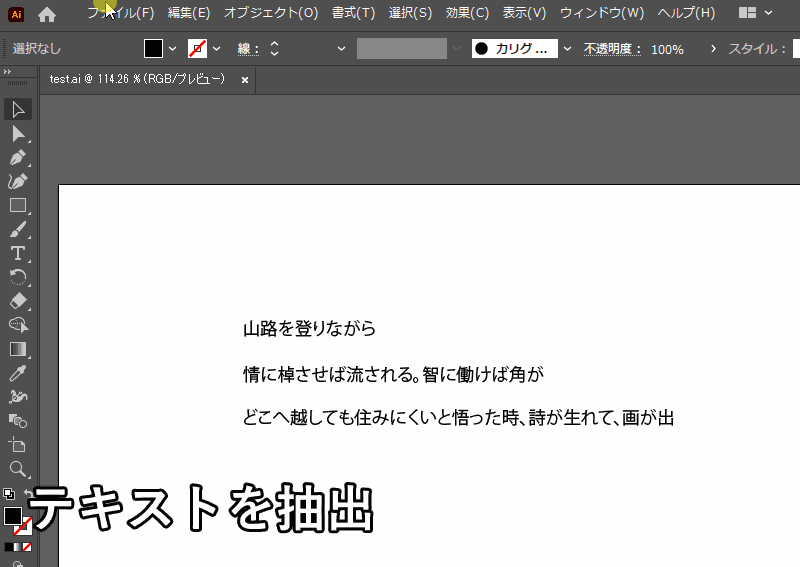Viewport: 800px width, 567px height.
Task: Select the Curvature tool
Action: [x=18, y=181]
